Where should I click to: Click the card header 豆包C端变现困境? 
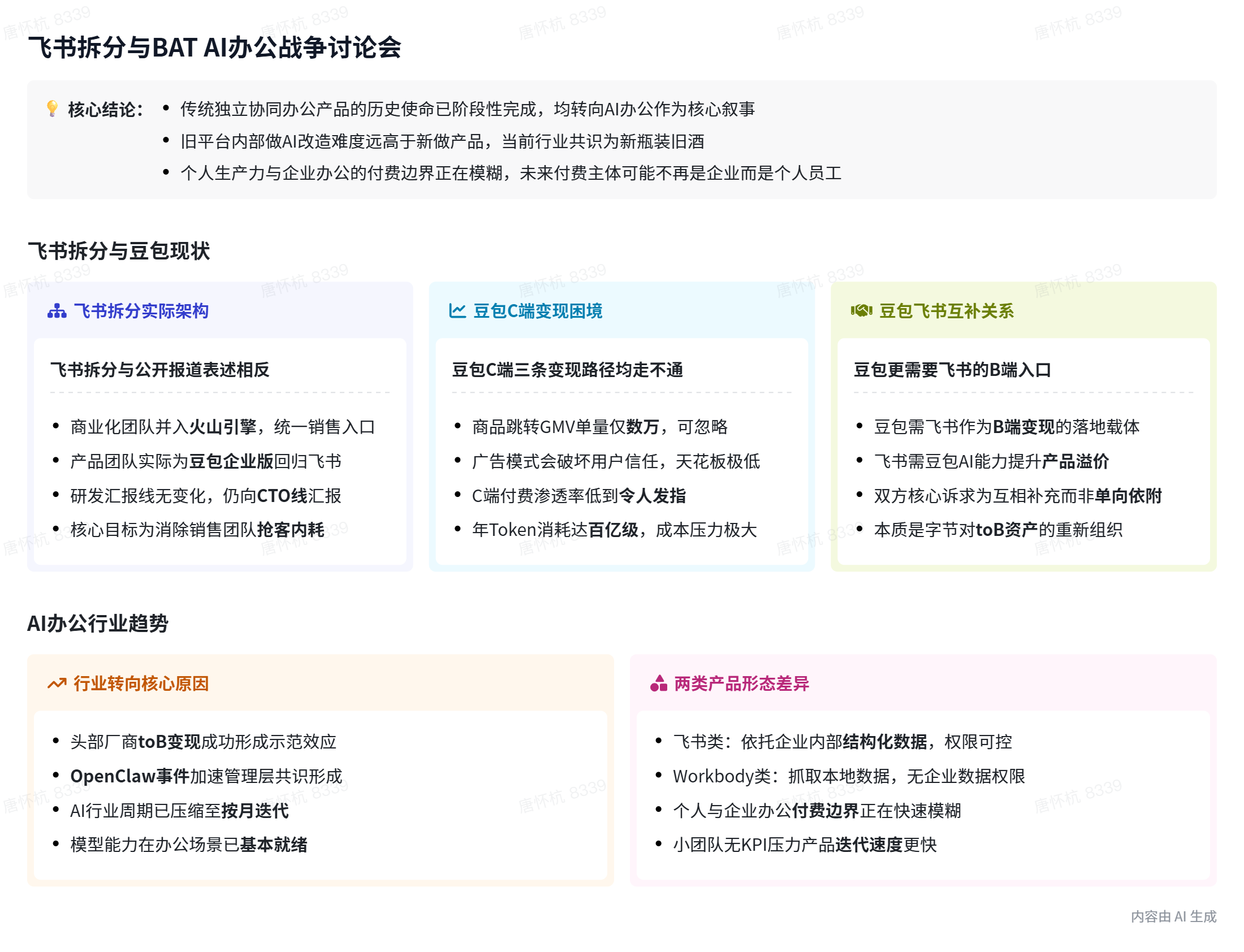(x=538, y=311)
